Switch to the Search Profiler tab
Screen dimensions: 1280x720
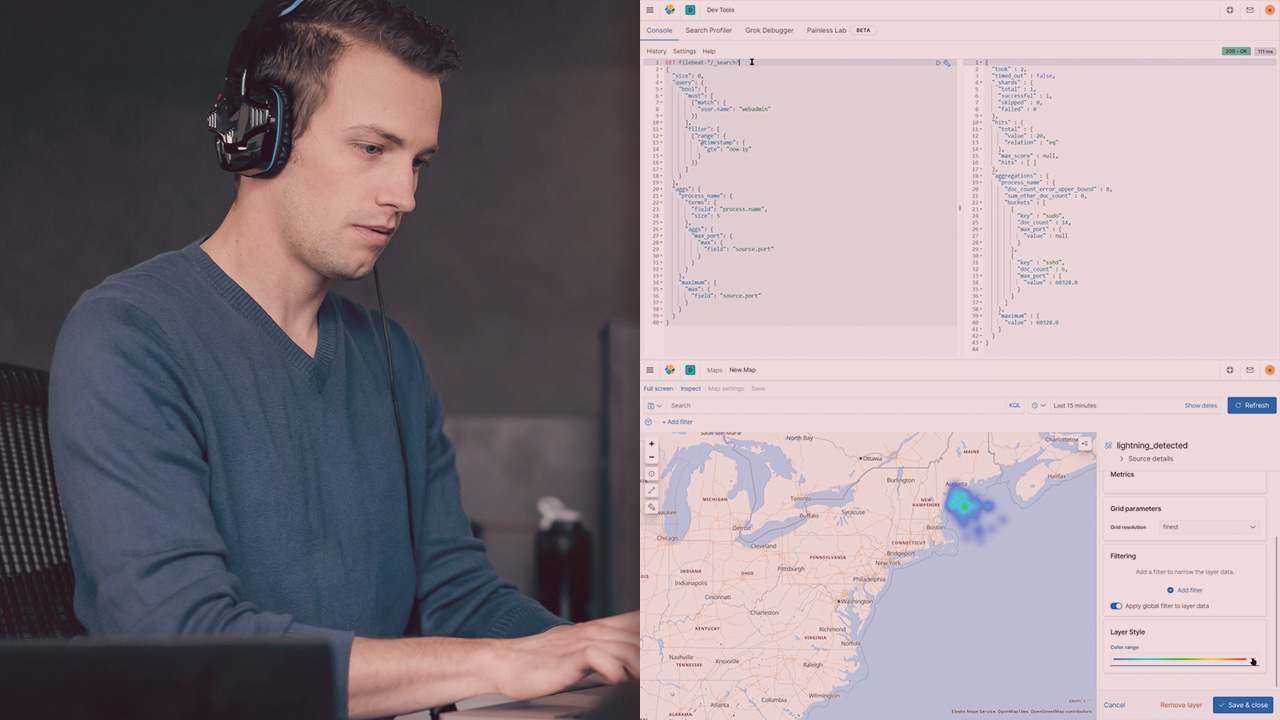click(708, 30)
